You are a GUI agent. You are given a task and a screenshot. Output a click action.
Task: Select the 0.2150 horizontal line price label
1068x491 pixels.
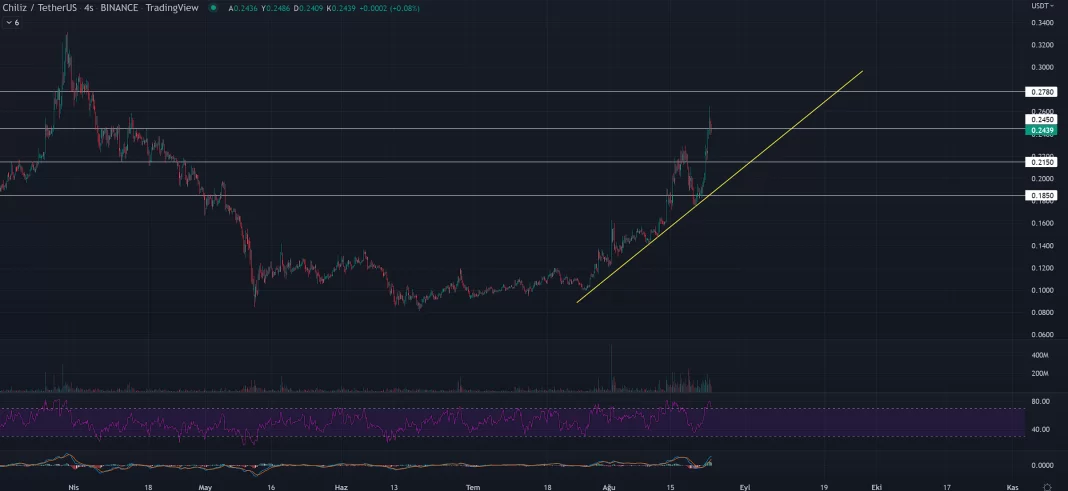tap(1041, 162)
